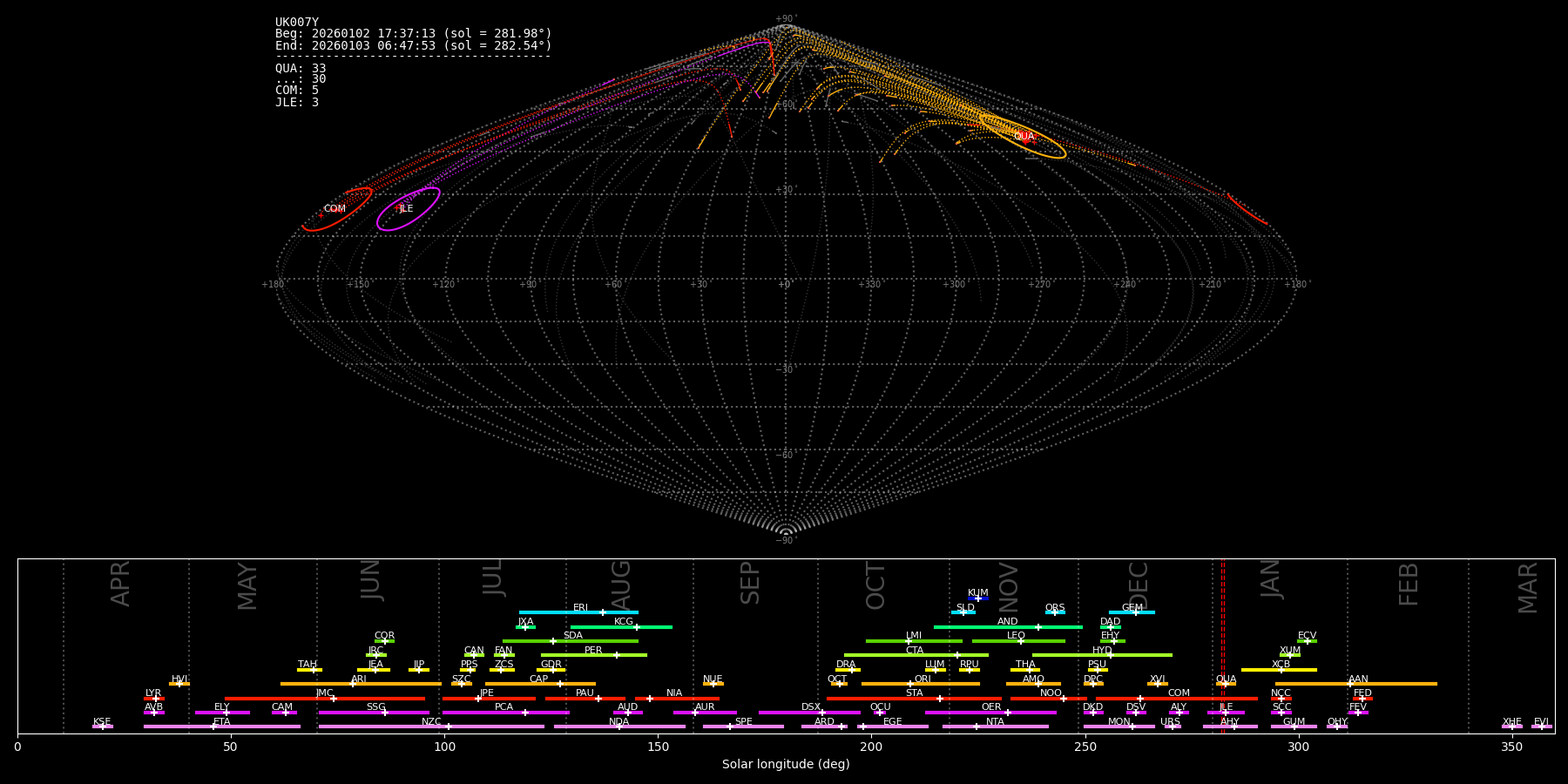Viewport: 1568px width, 784px height.
Task: Click the JLE label inside the magenta ellipse
Action: point(406,209)
